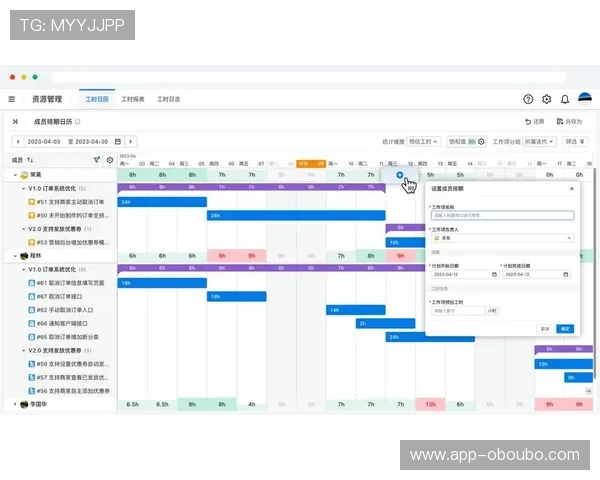Open the notification bell
Screen dimensions: 600x480
(565, 100)
